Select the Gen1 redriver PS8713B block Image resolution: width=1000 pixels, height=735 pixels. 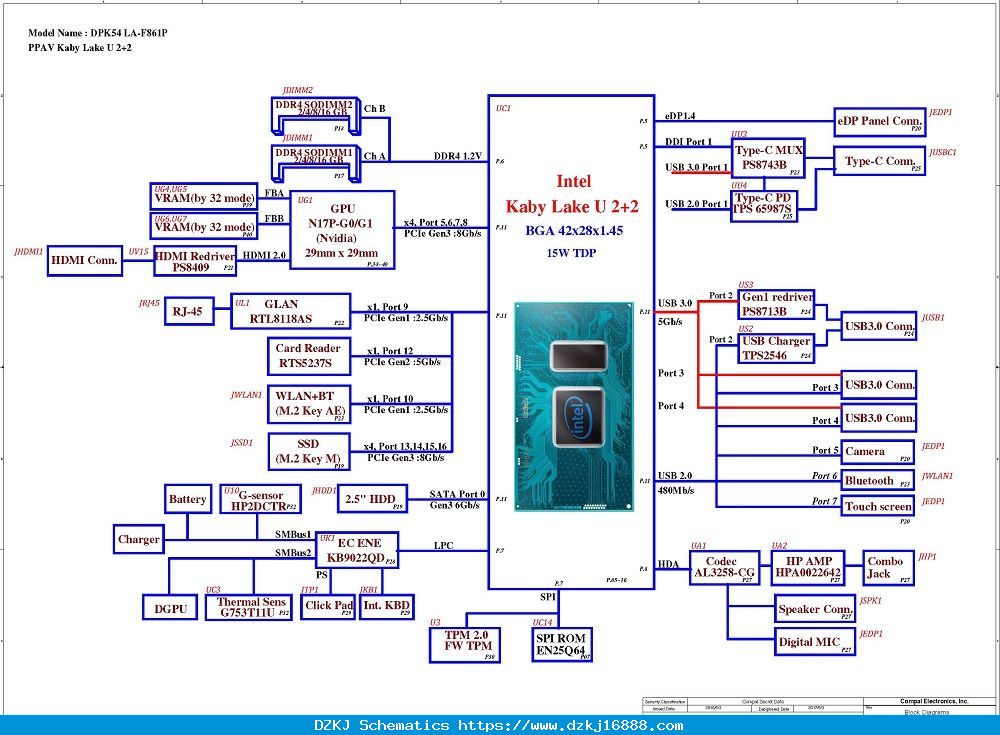776,304
